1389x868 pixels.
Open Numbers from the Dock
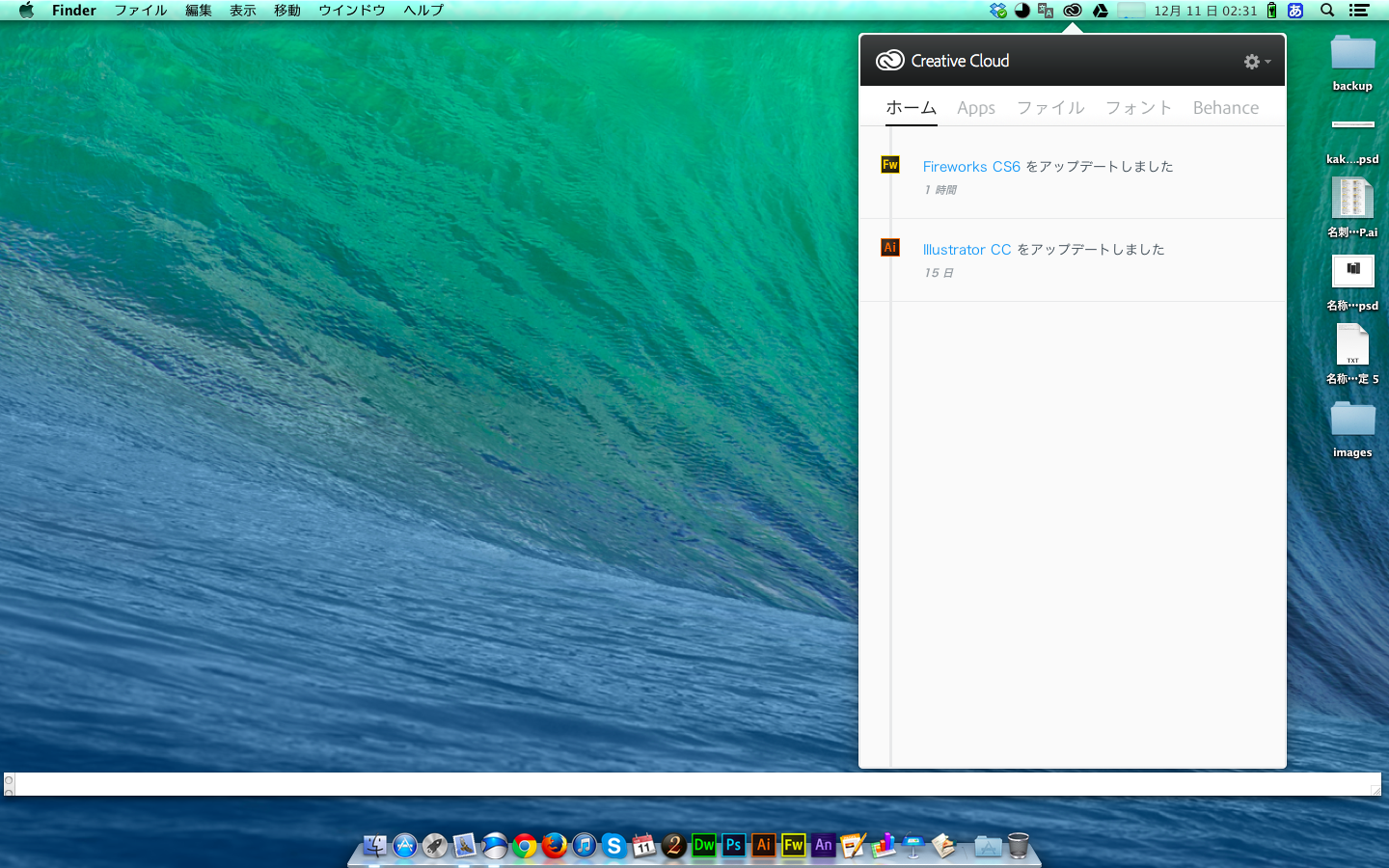coord(884,846)
